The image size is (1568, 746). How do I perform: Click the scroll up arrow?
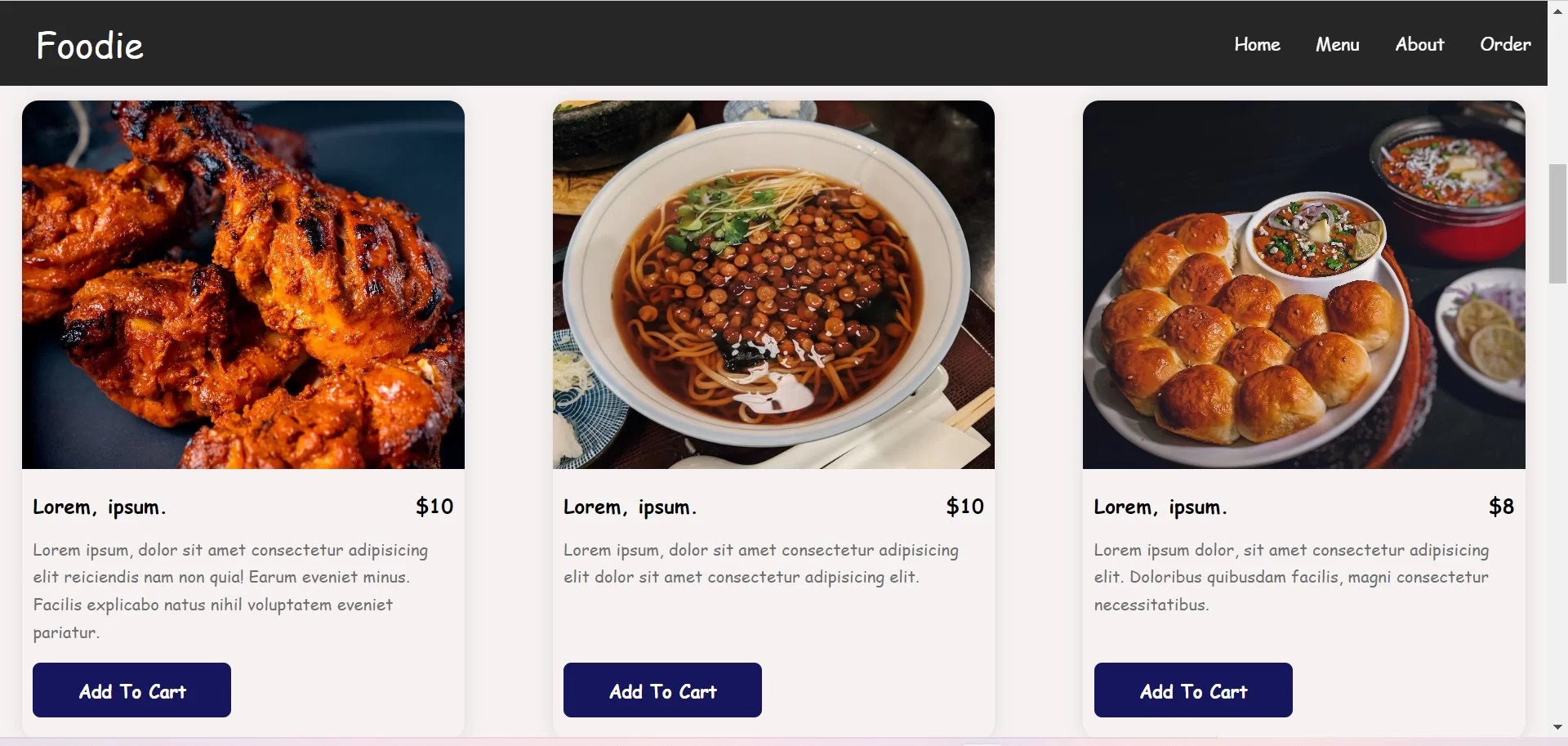pos(1557,10)
